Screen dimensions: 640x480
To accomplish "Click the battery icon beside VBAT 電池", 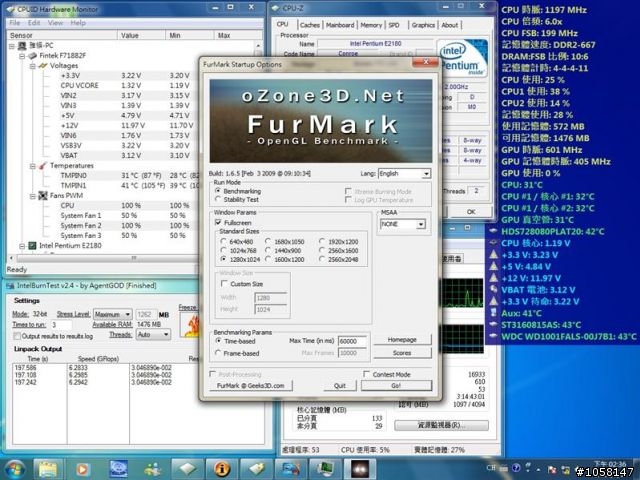I will click(493, 289).
